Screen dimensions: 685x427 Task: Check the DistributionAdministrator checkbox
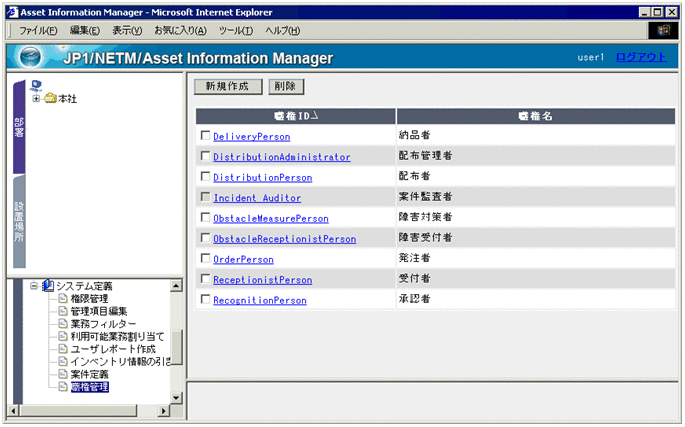tap(205, 156)
